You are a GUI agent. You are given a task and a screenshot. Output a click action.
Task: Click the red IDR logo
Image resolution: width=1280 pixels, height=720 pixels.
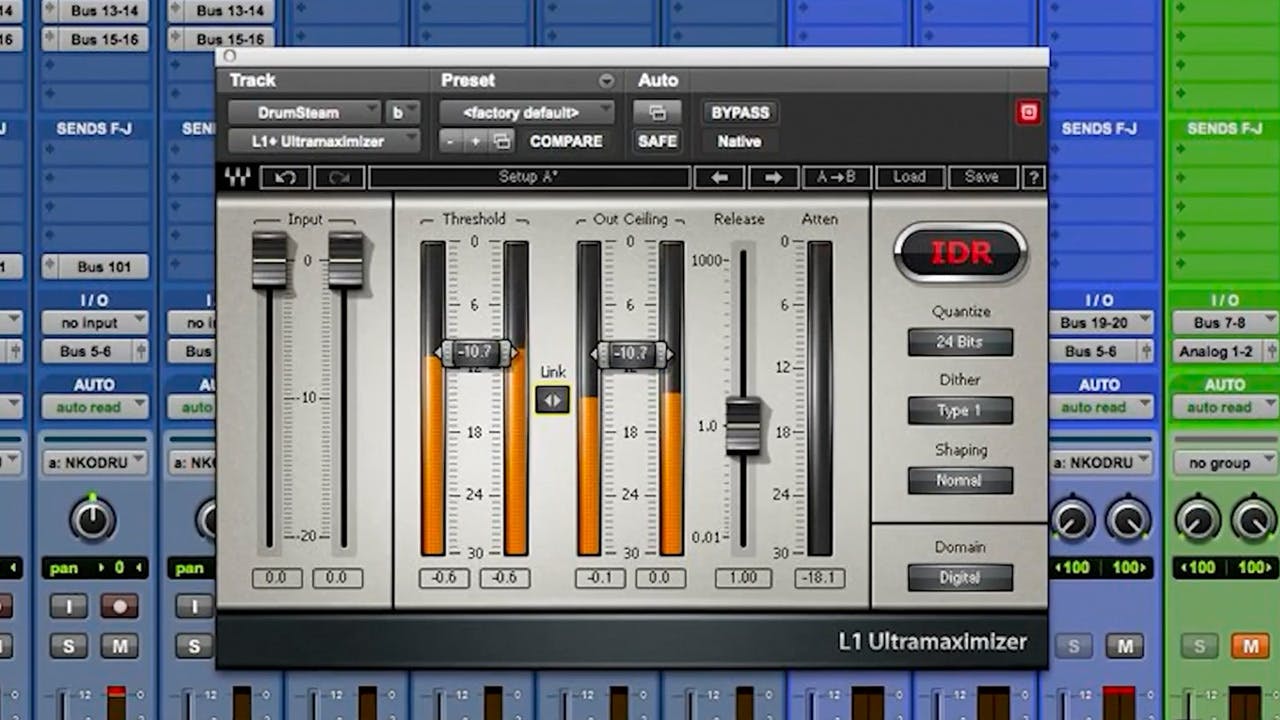959,253
